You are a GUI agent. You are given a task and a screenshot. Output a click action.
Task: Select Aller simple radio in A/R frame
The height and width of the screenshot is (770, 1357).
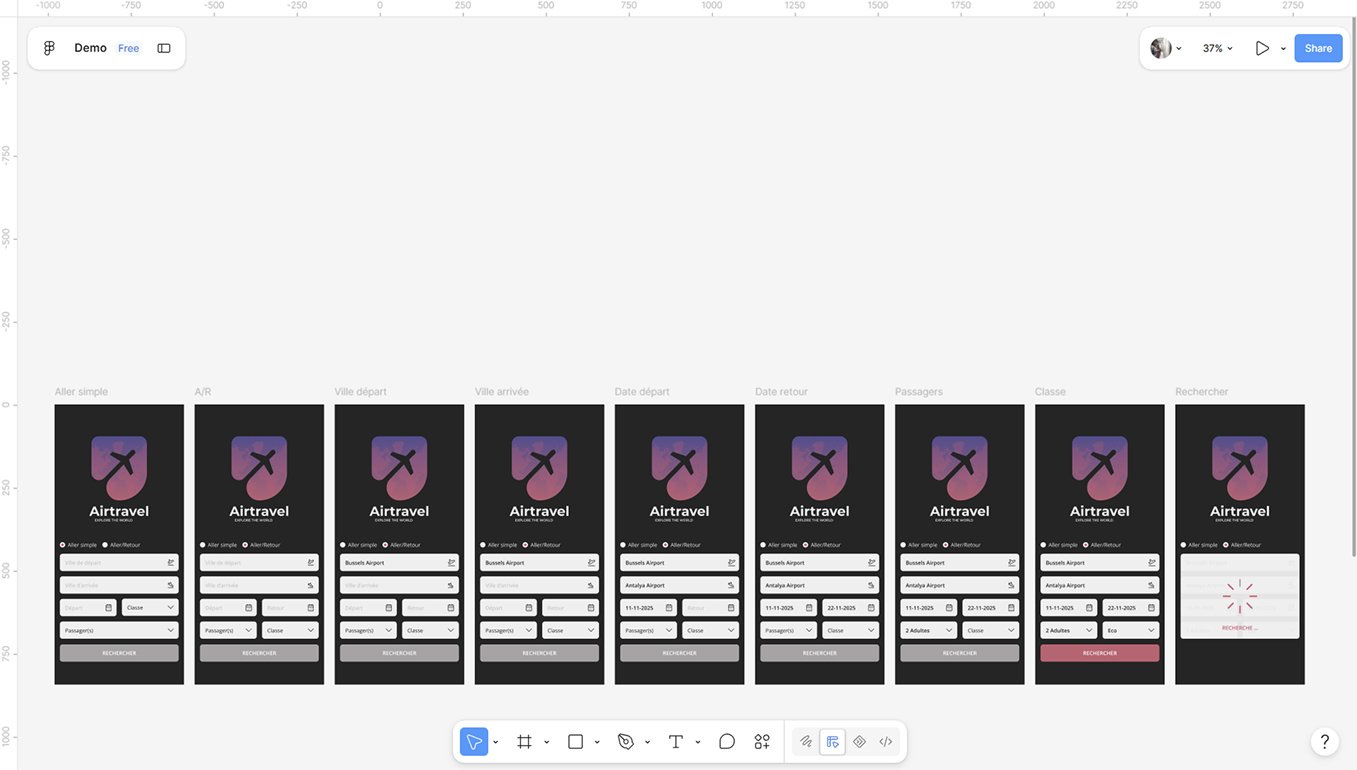pyautogui.click(x=202, y=545)
